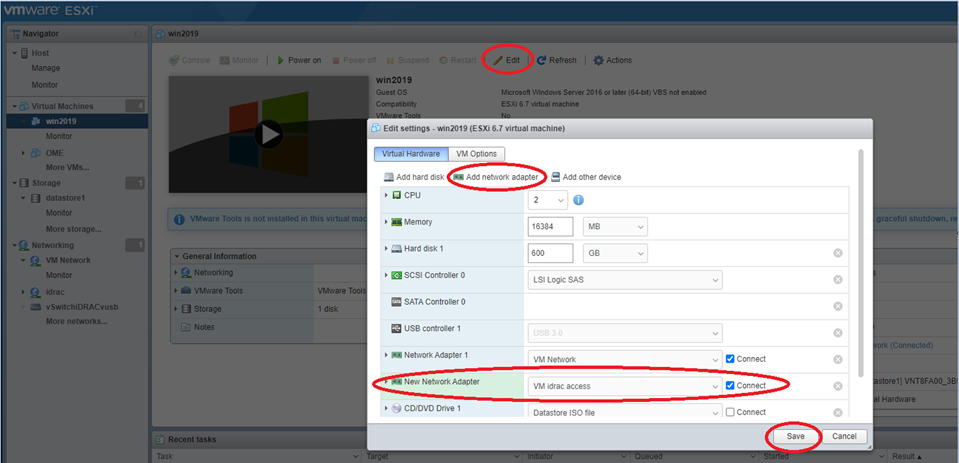Select Networking in the Navigator
959x463 pixels.
[53, 245]
